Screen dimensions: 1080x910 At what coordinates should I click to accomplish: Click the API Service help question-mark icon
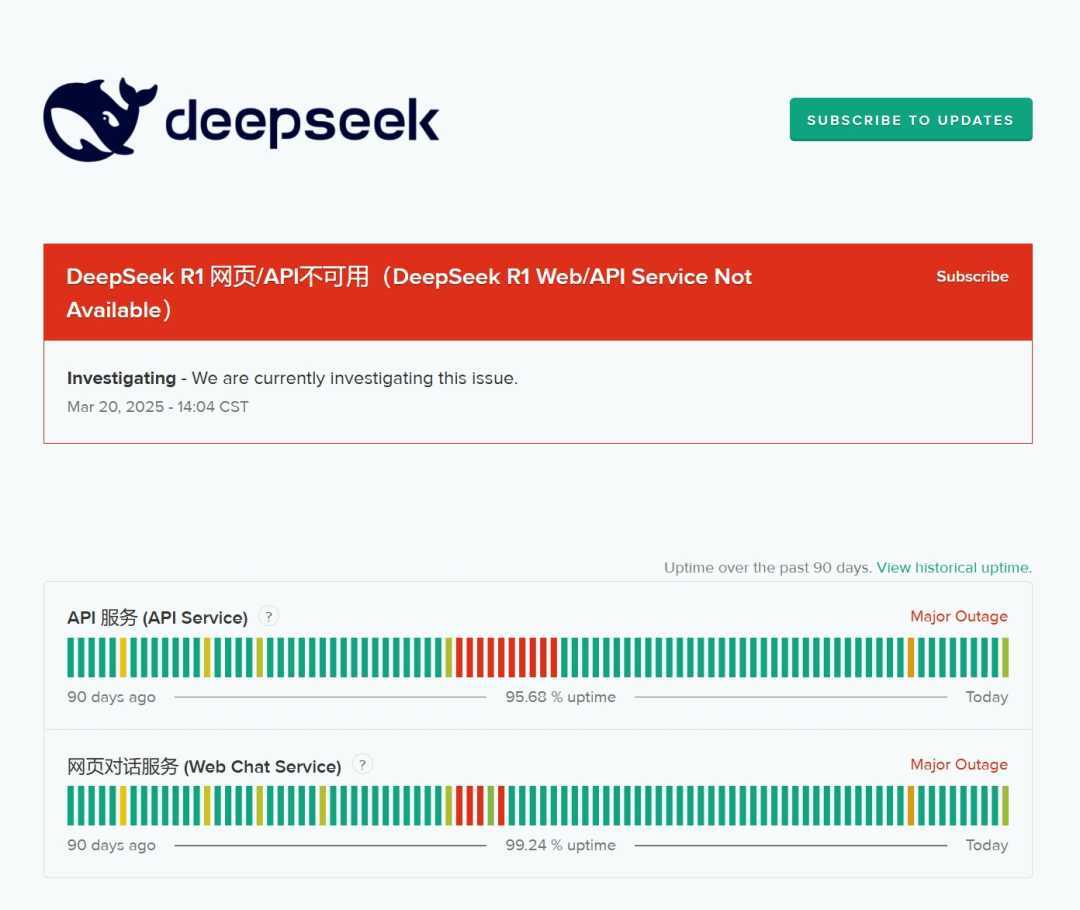point(269,616)
